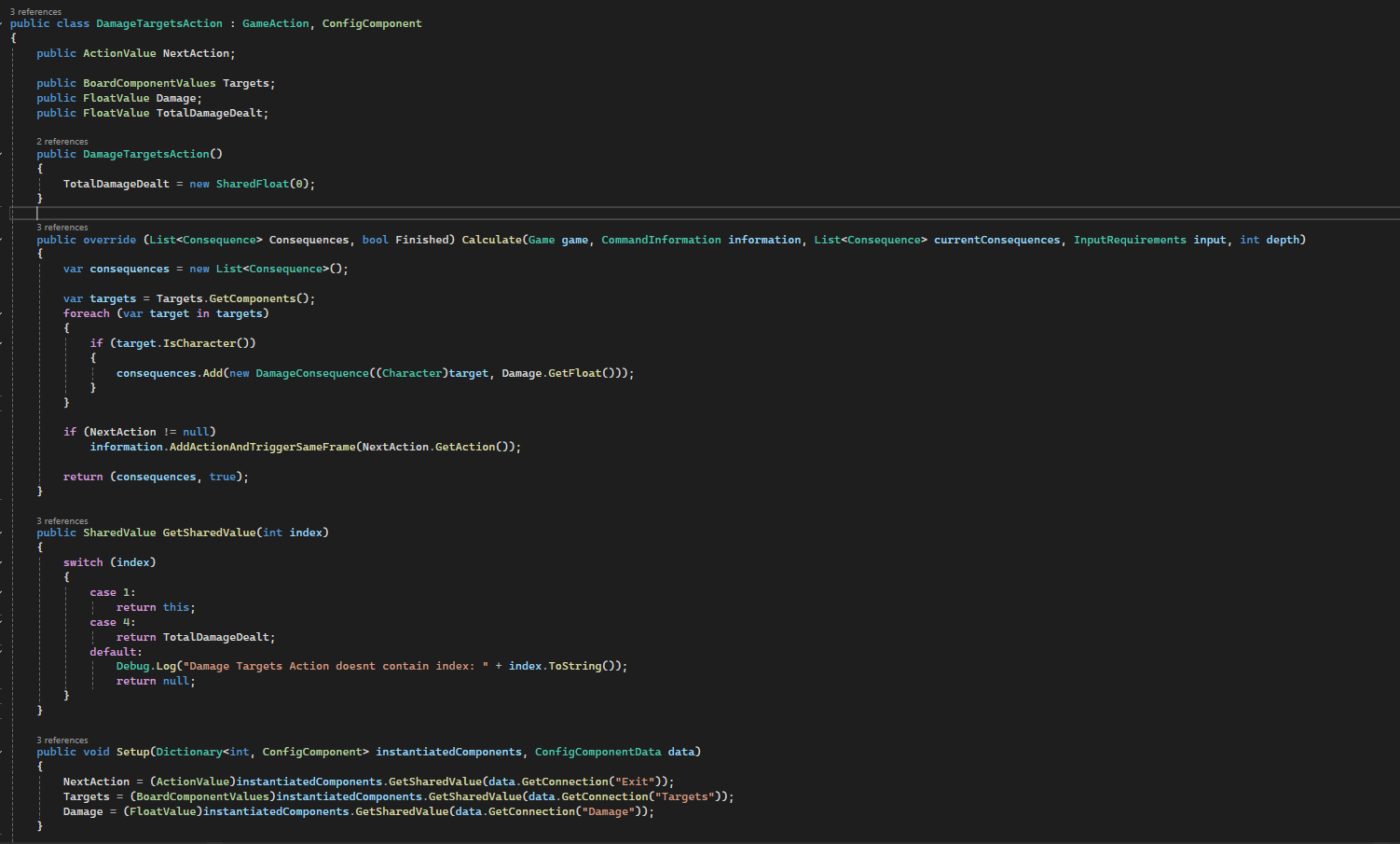Image resolution: width=1400 pixels, height=844 pixels.
Task: Click the Setup method name
Action: pyautogui.click(x=133, y=752)
